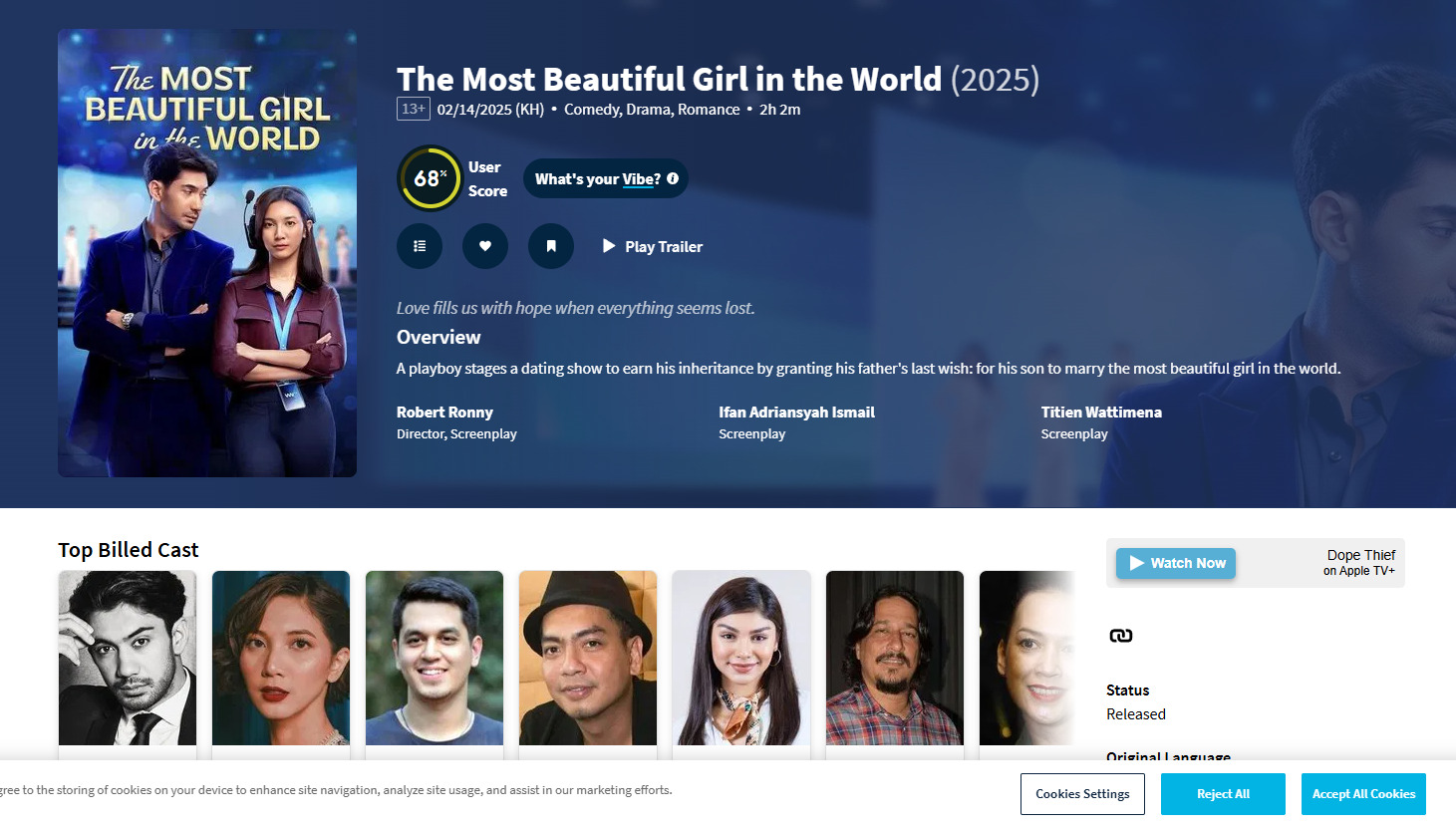Open the What's your Vibe prompt
Image resolution: width=1456 pixels, height=829 pixels.
point(596,179)
